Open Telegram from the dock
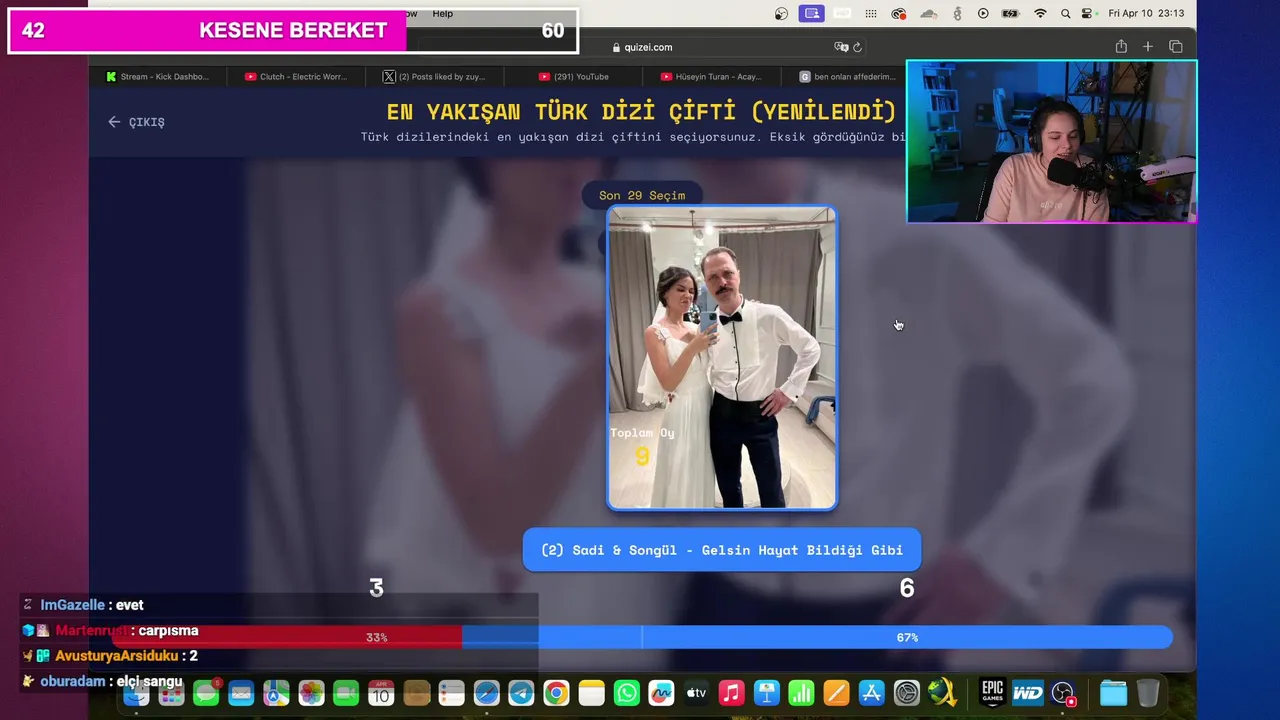Viewport: 1280px width, 720px height. (521, 692)
